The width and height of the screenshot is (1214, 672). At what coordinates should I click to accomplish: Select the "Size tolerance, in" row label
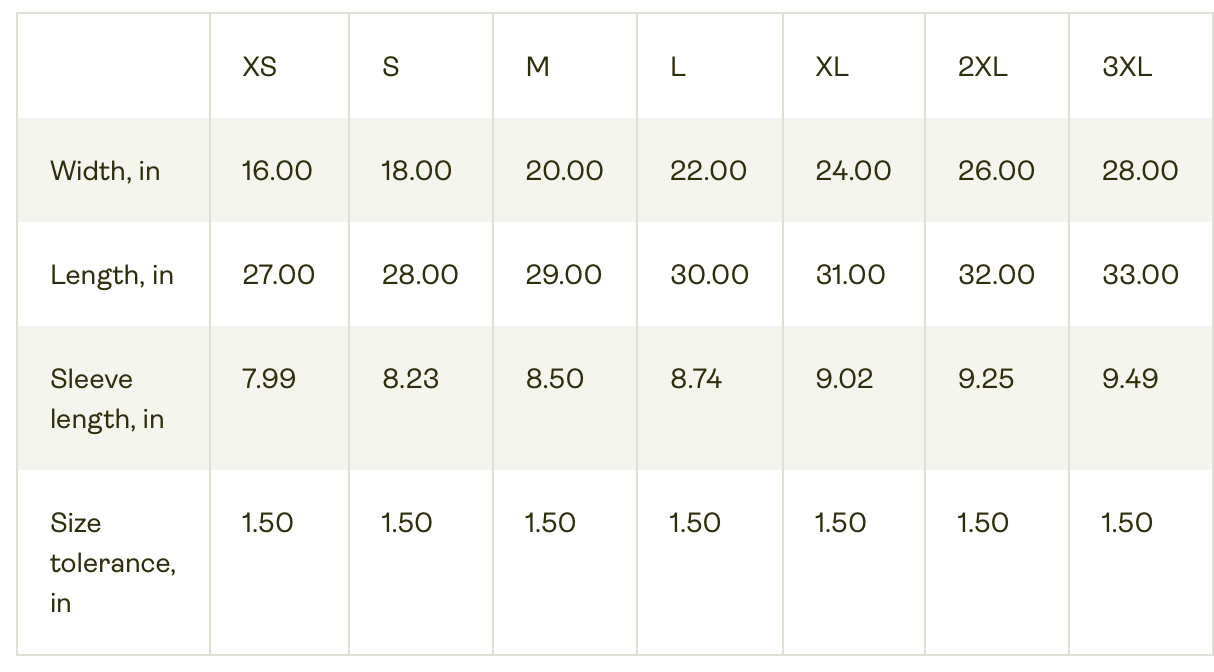point(112,562)
